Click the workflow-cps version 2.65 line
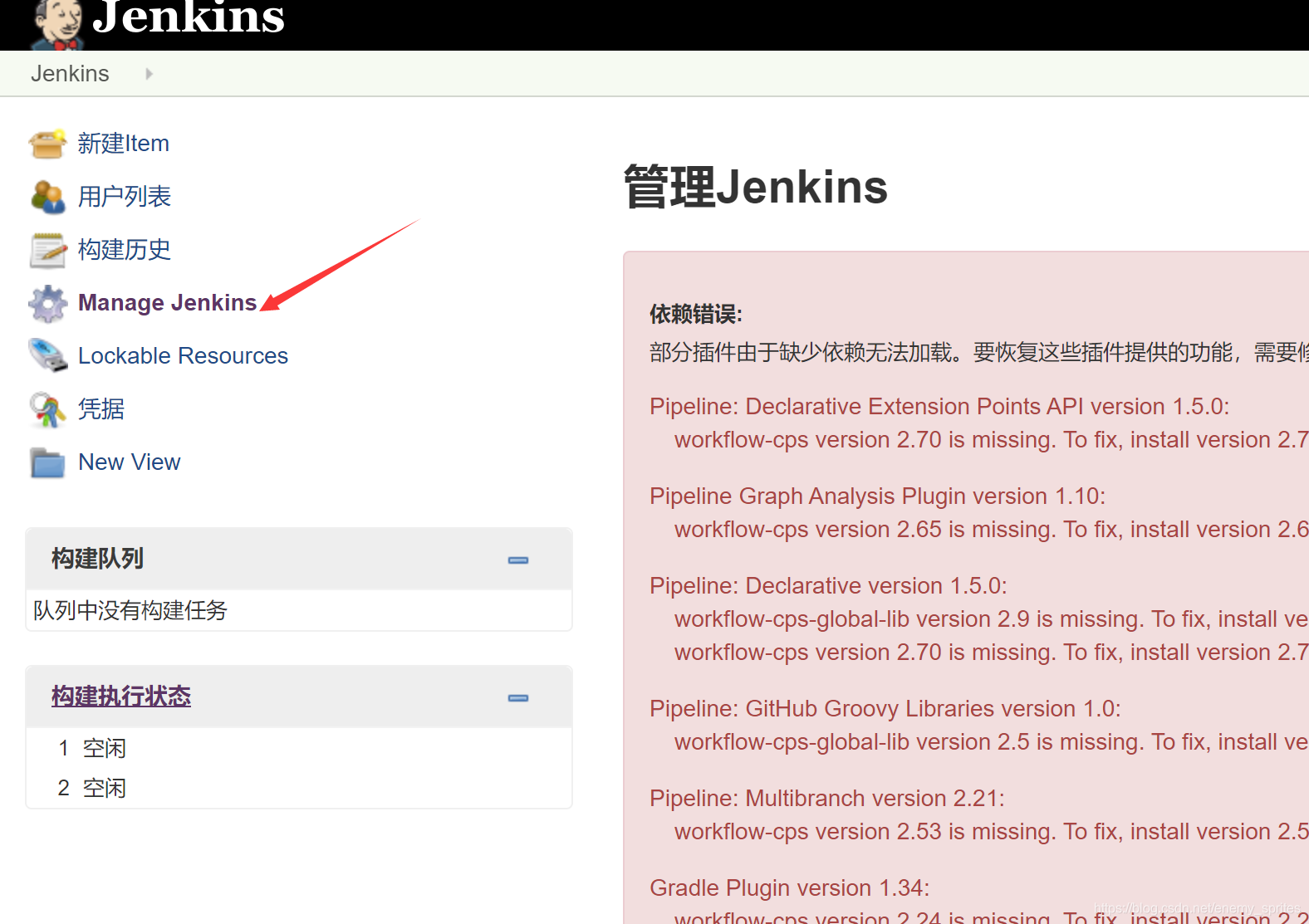 992,530
